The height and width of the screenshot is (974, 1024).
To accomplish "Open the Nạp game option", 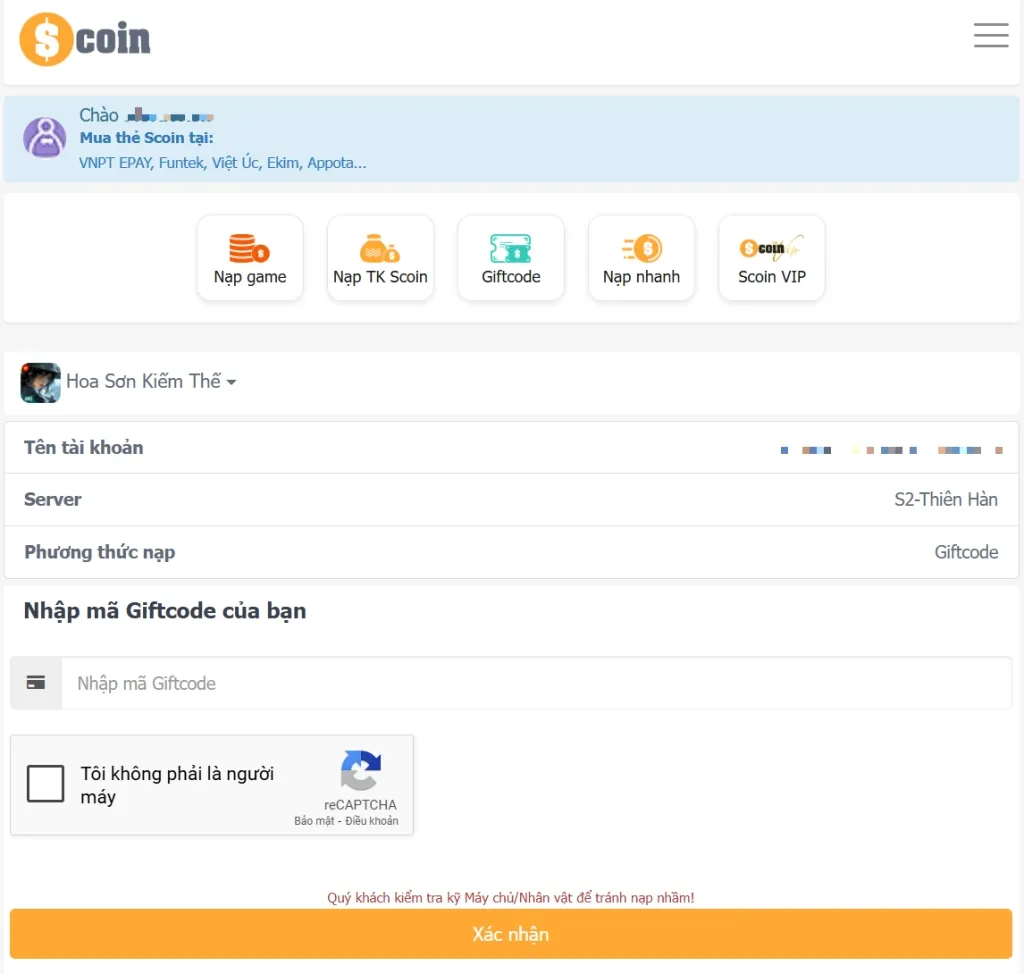I will (249, 258).
